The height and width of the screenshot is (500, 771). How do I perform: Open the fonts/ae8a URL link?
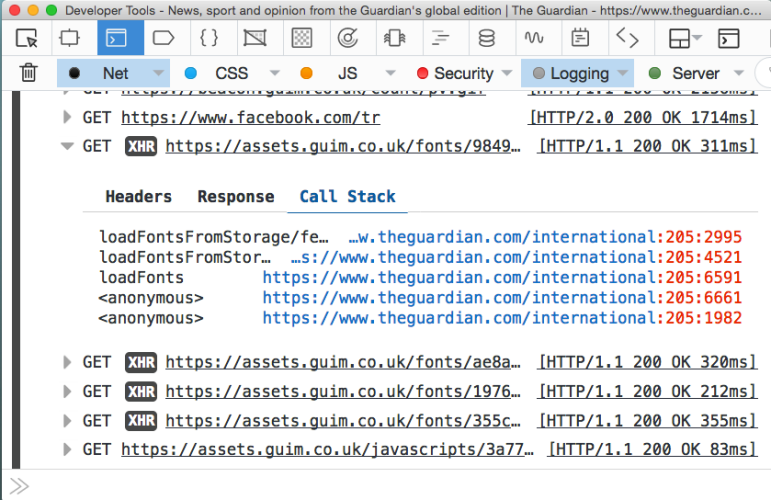click(343, 362)
